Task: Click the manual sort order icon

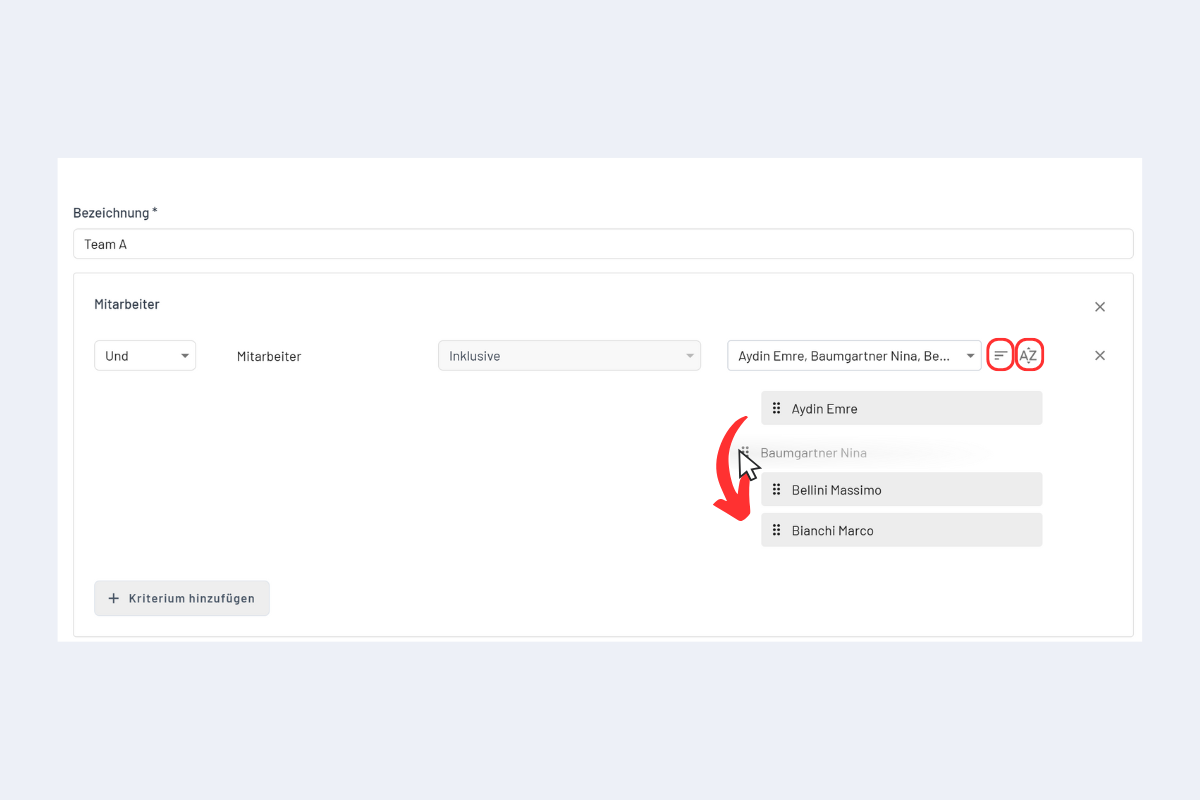Action: [x=1000, y=356]
